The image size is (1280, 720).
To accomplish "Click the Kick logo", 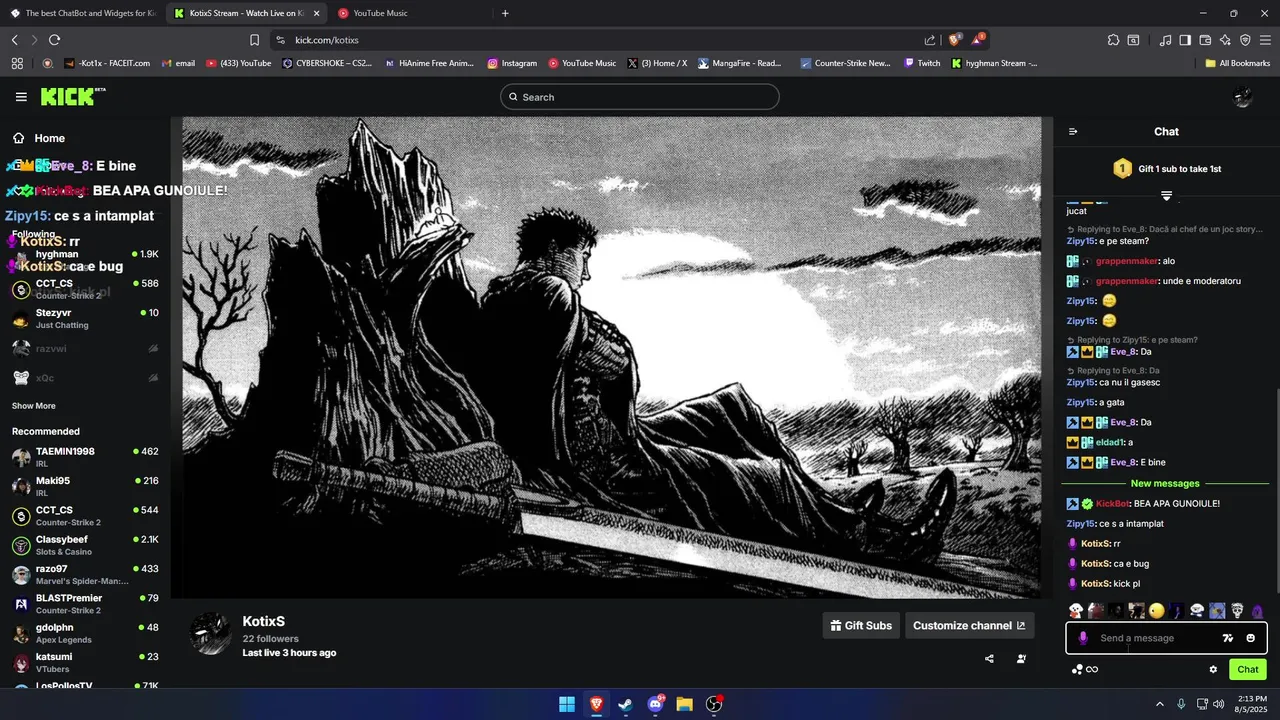I will [x=73, y=96].
